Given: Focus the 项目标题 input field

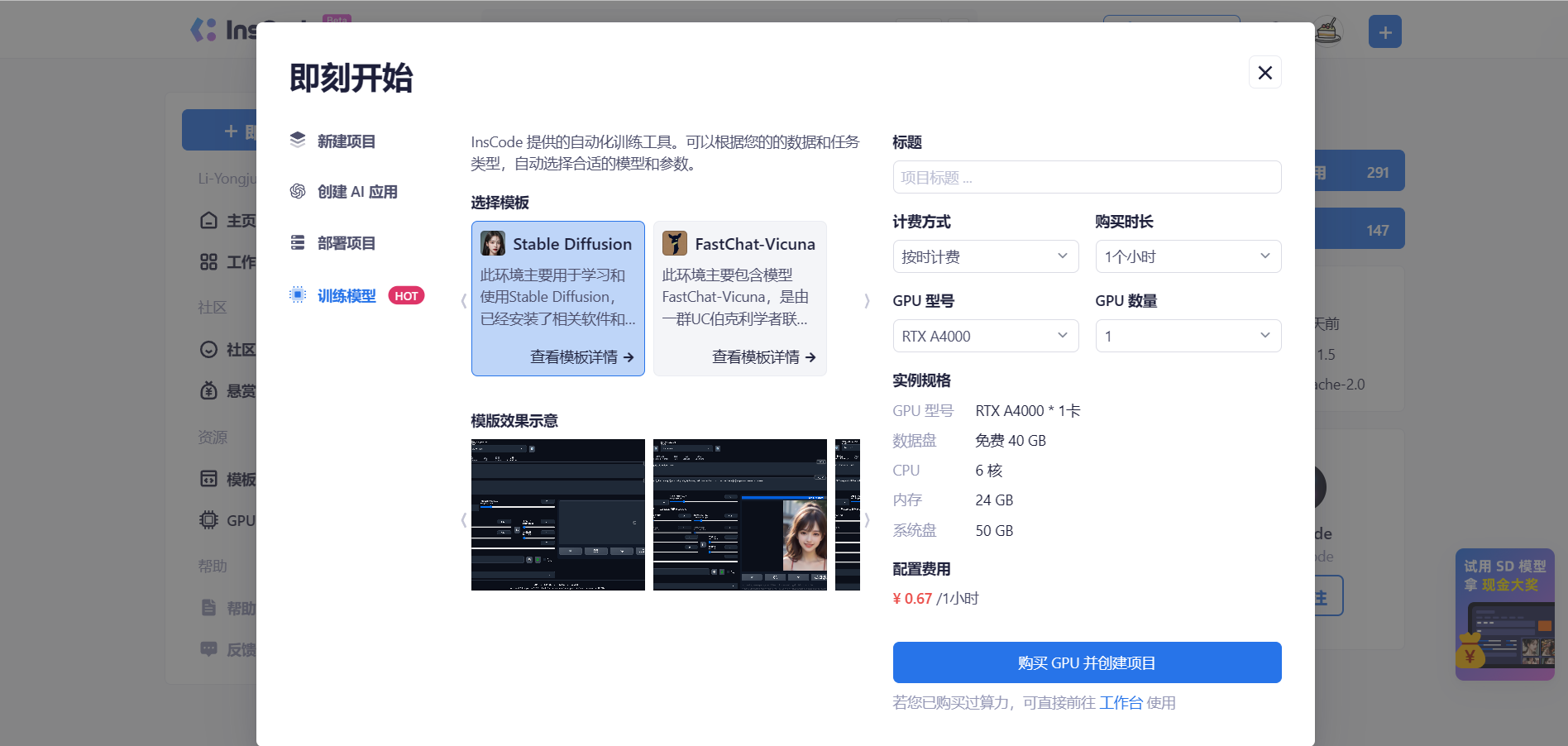Looking at the screenshot, I should click(1087, 177).
